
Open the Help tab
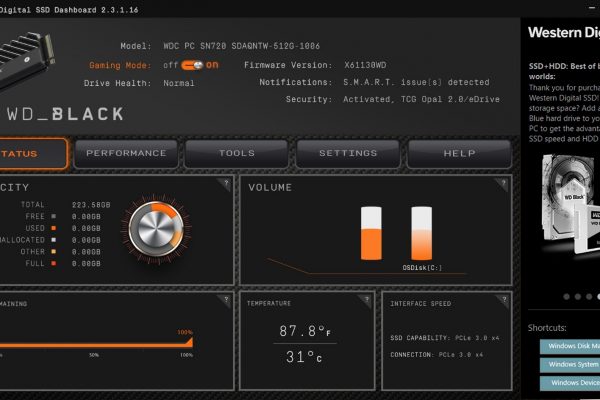pyautogui.click(x=460, y=153)
